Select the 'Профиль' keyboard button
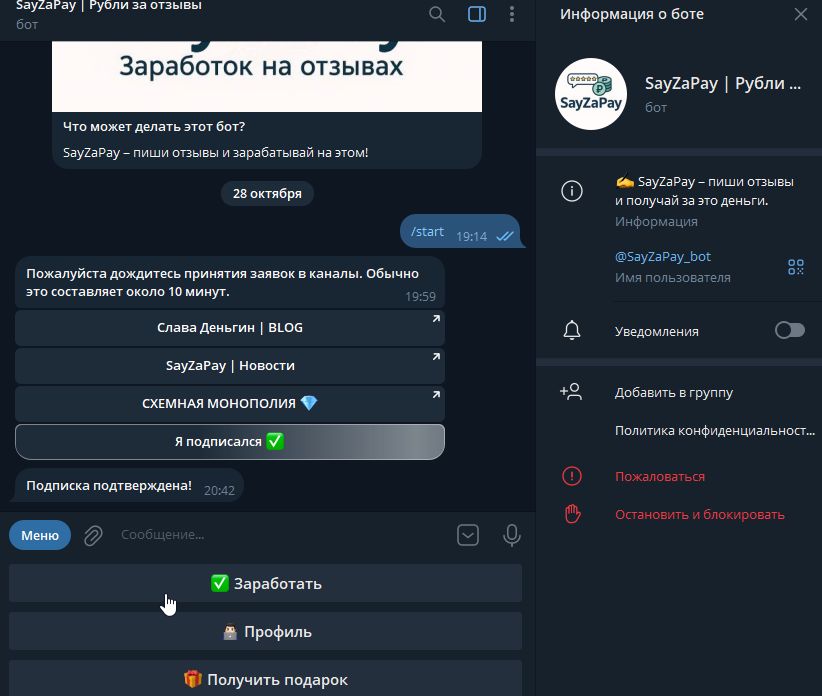 tap(265, 632)
